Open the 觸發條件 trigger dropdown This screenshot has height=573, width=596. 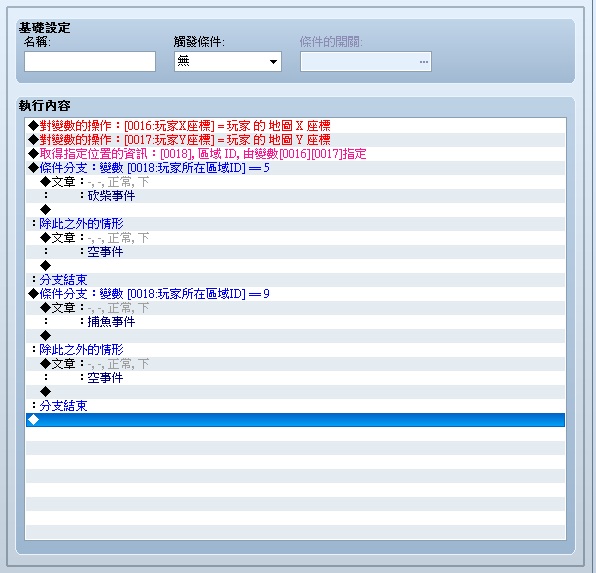click(x=228, y=62)
